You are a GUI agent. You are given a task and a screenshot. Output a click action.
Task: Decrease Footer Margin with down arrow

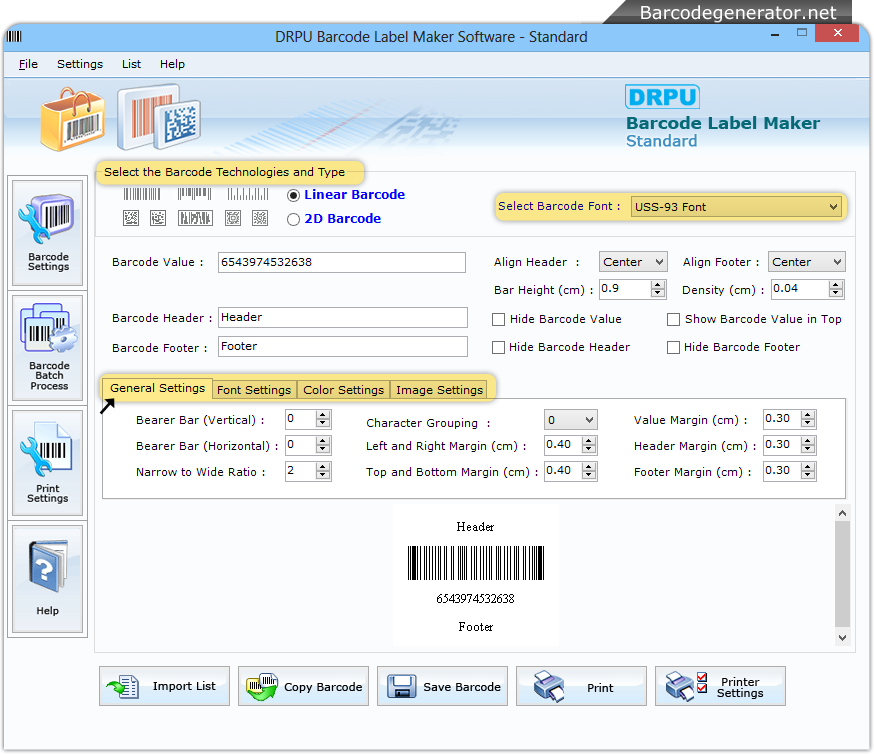tap(808, 476)
